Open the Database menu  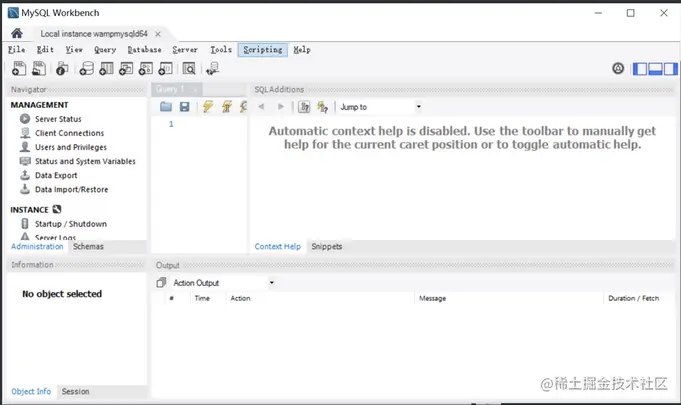pyautogui.click(x=144, y=49)
